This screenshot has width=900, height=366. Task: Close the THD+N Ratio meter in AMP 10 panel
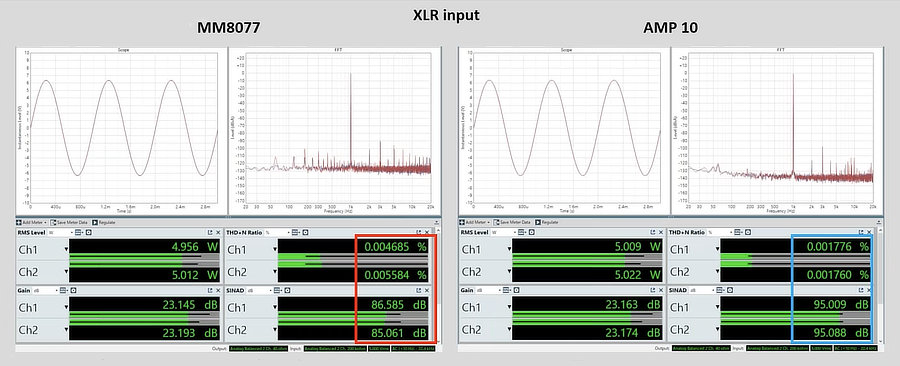(x=869, y=232)
